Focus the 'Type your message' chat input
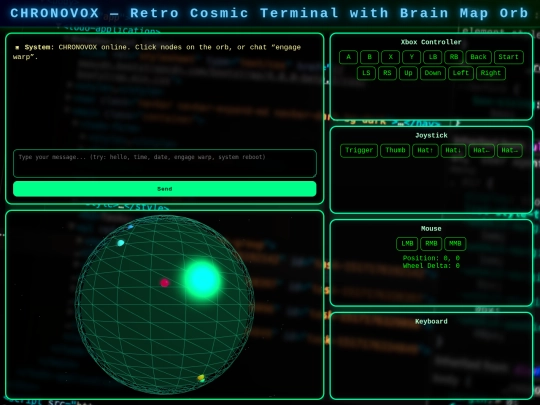The image size is (540, 405). 165,163
